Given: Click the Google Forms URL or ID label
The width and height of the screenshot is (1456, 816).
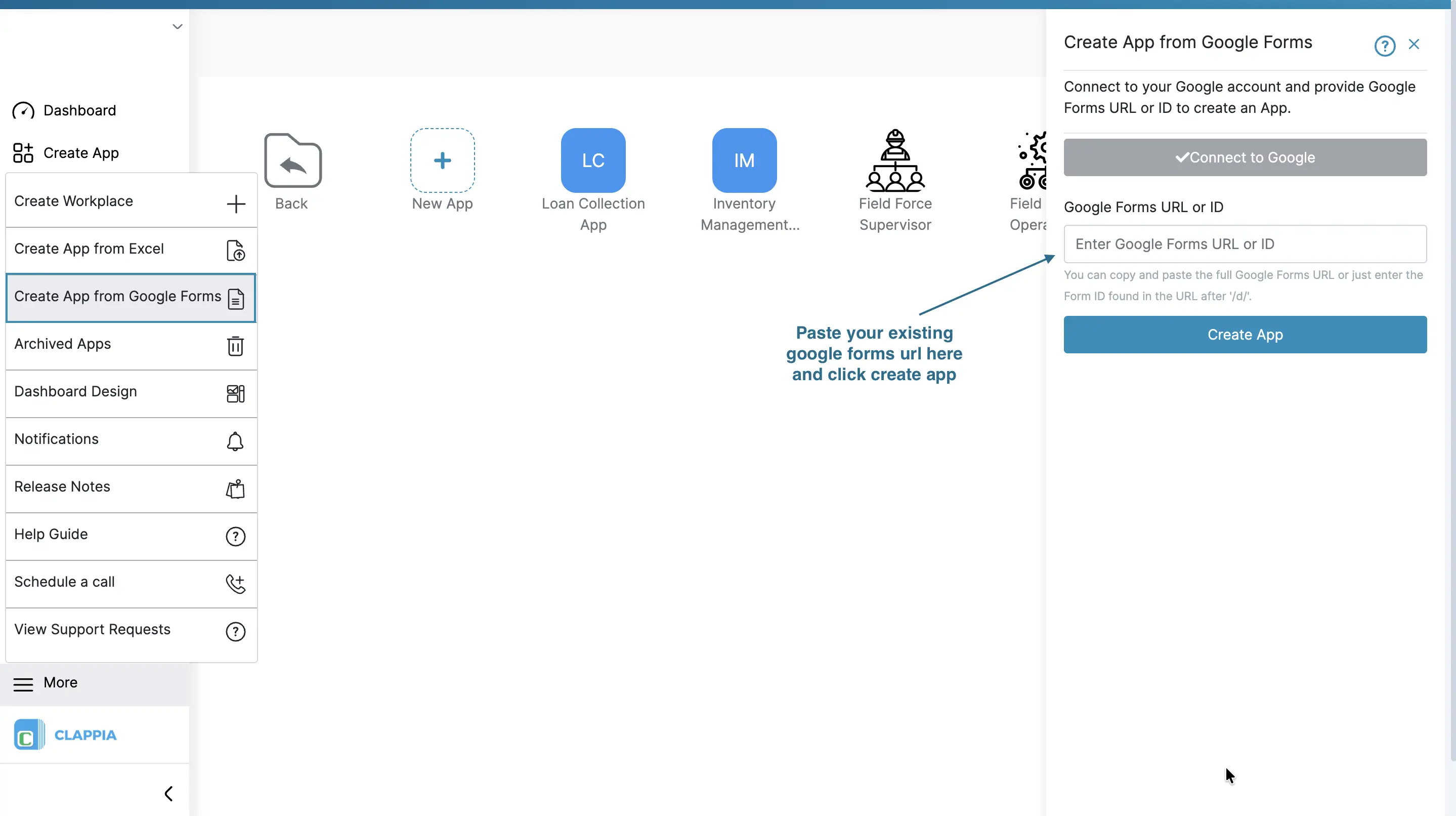Looking at the screenshot, I should [1143, 207].
